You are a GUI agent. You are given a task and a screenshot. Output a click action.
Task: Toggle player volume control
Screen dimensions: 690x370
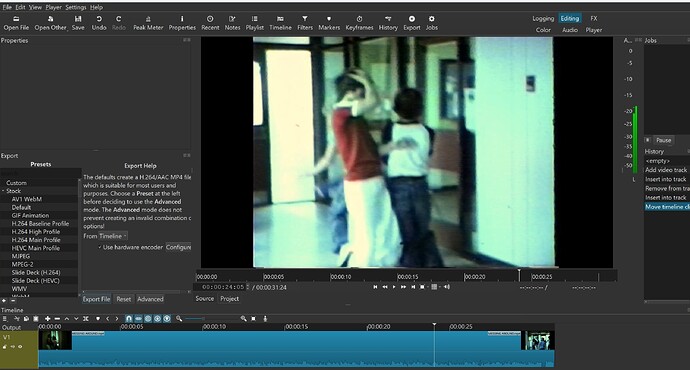pyautogui.click(x=447, y=287)
